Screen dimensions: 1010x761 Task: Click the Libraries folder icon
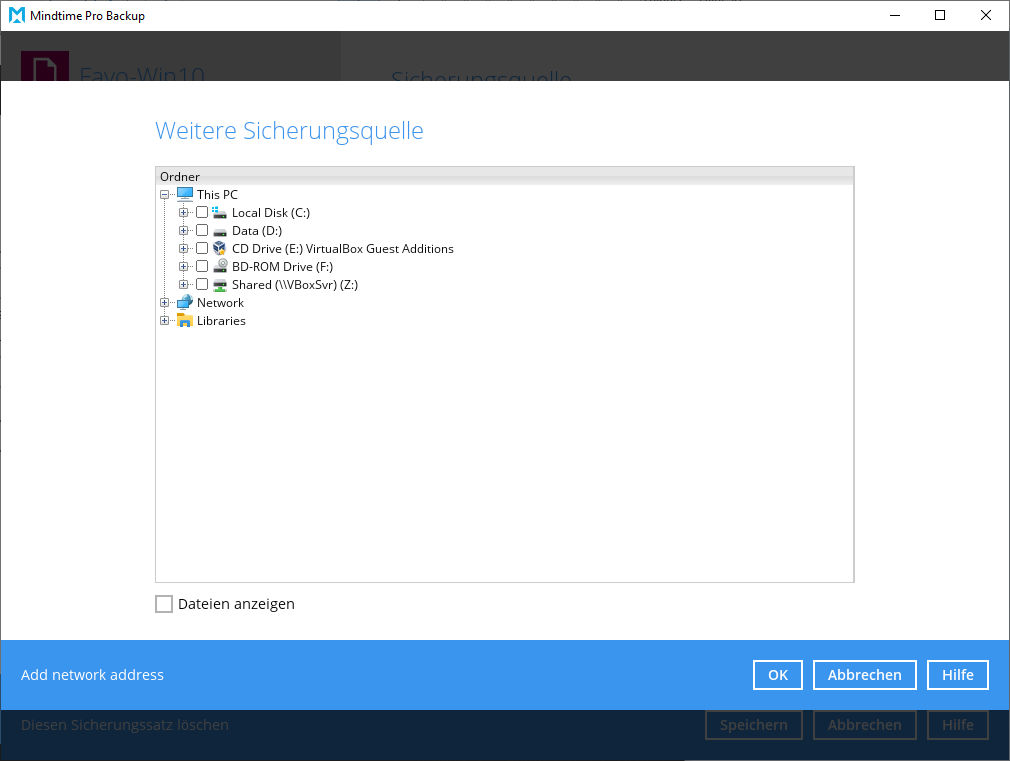click(x=185, y=321)
